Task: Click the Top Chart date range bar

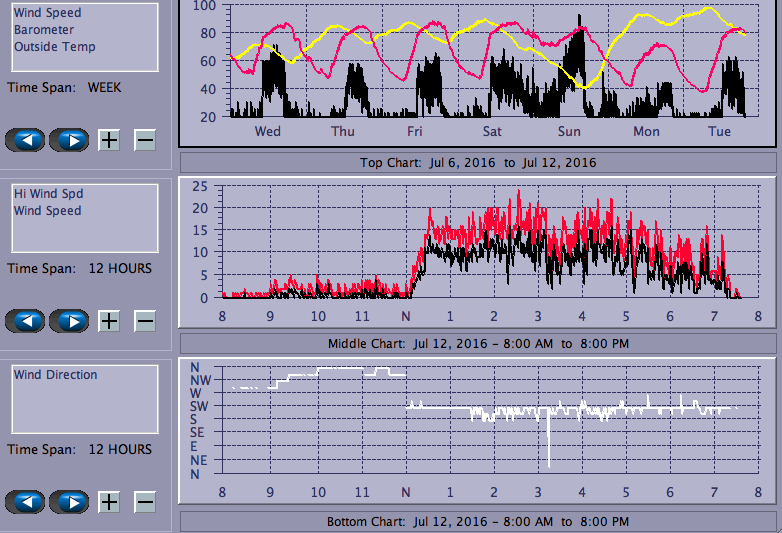Action: [478, 163]
